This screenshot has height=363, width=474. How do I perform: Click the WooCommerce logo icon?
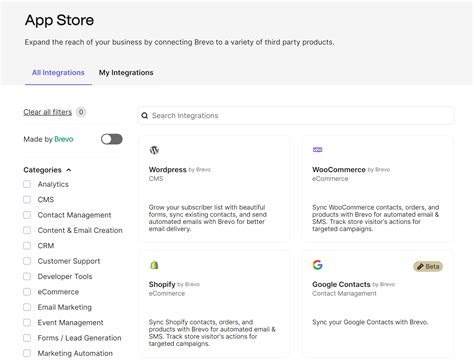click(317, 150)
